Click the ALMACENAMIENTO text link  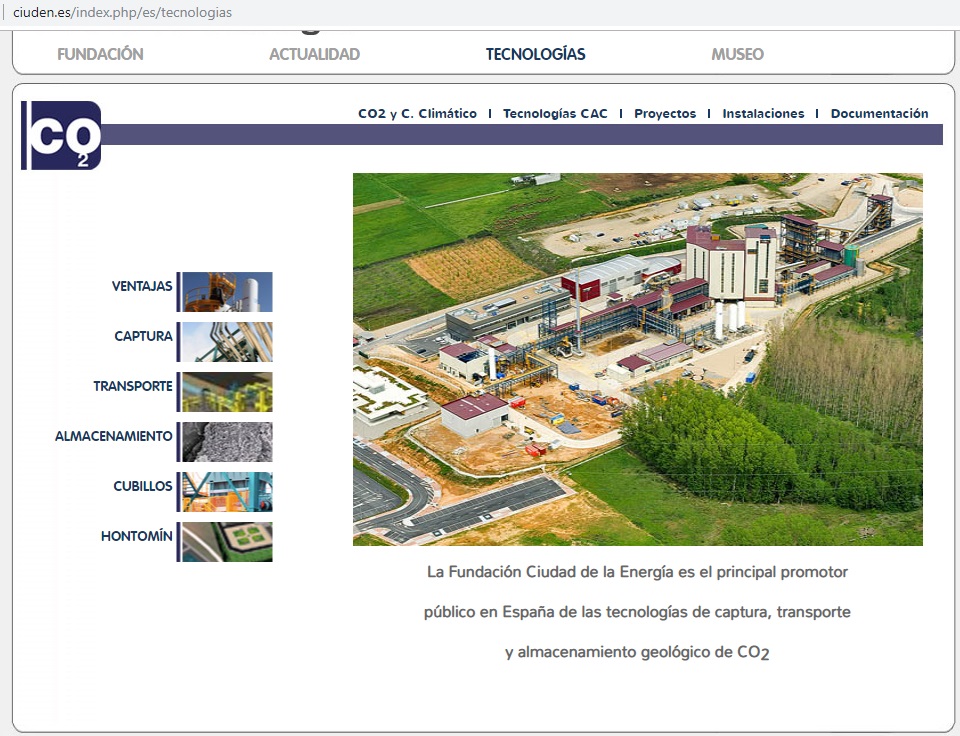coord(113,436)
